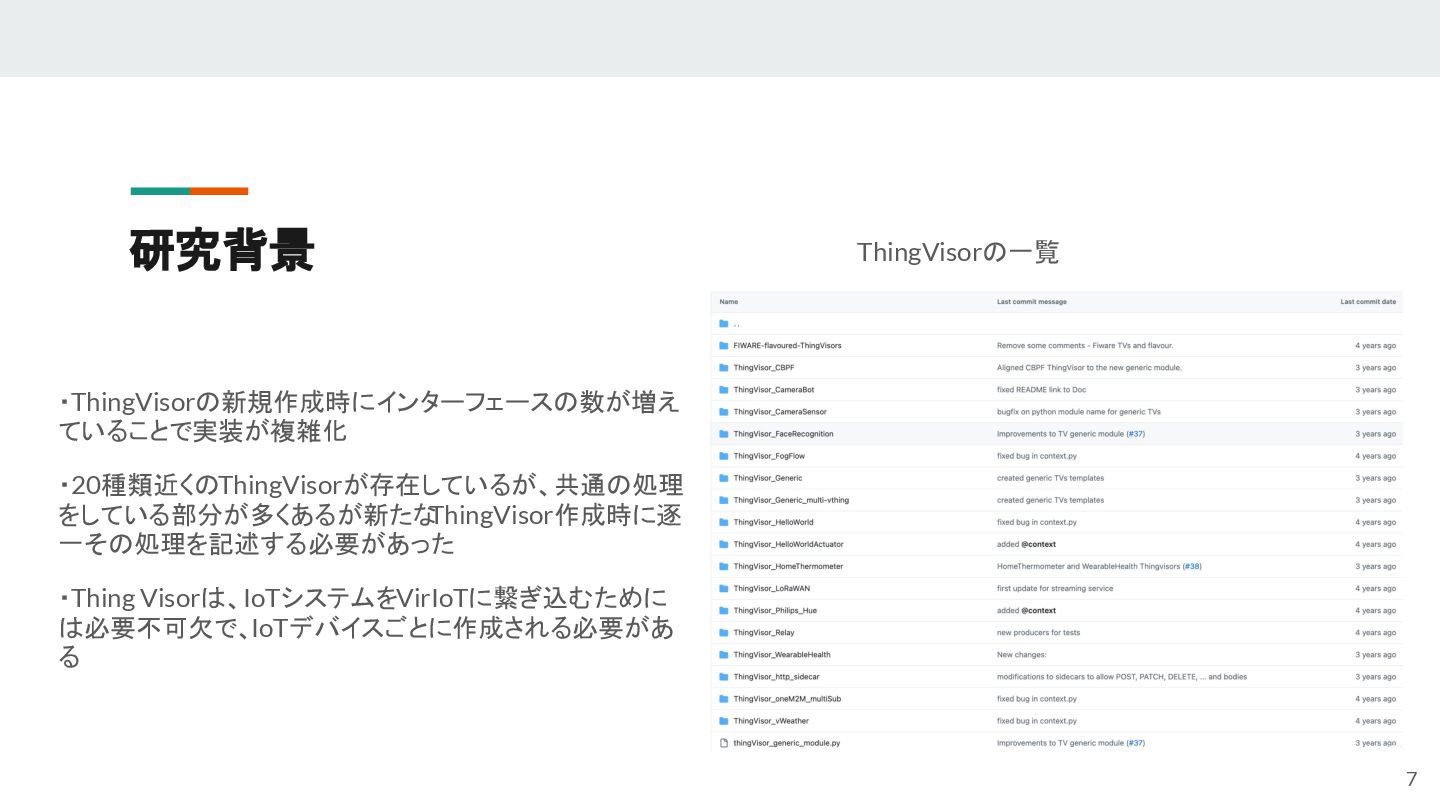Click 'first update for streaming service' commit message

coord(1055,588)
